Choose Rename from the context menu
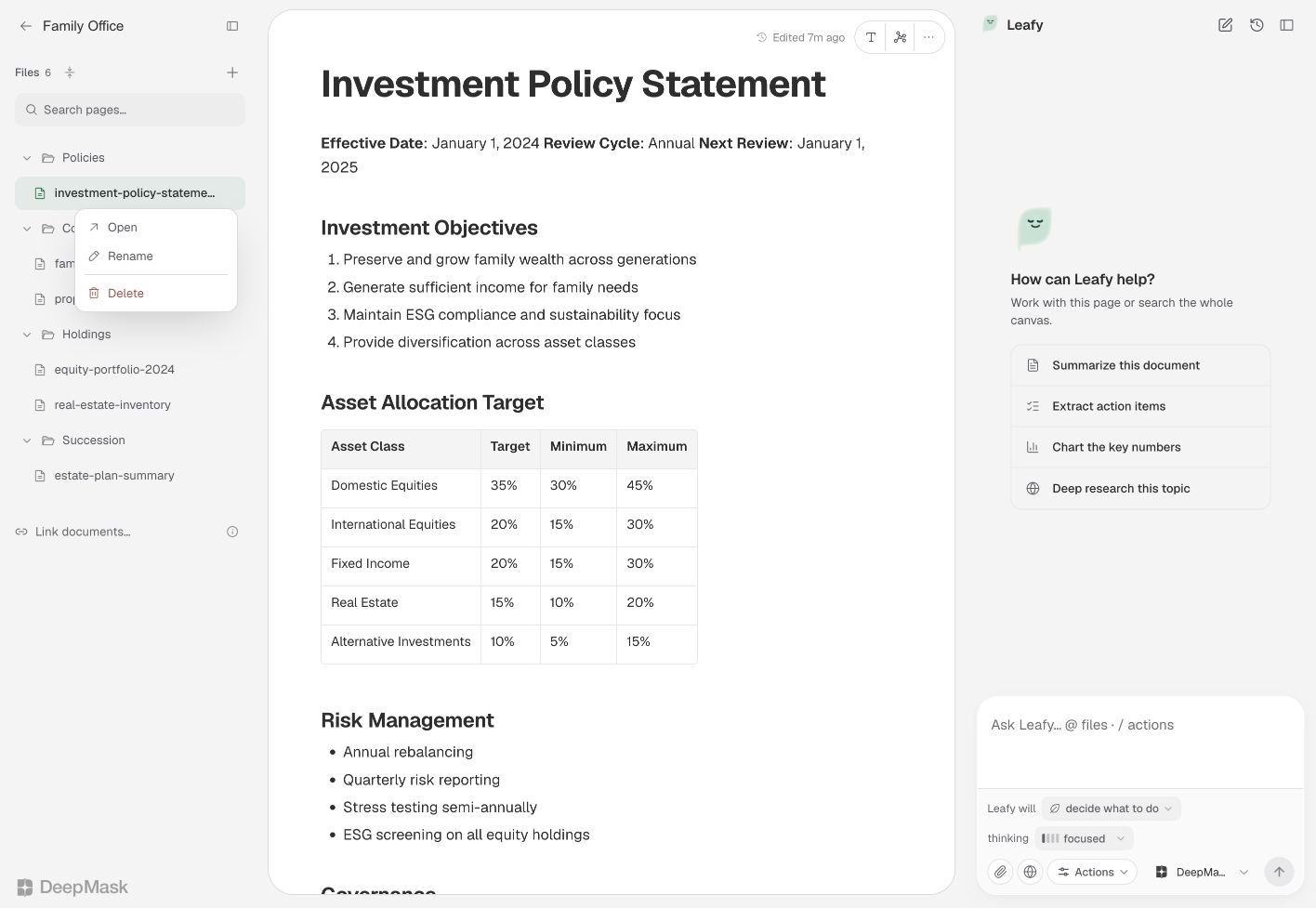The image size is (1316, 908). [x=156, y=257]
